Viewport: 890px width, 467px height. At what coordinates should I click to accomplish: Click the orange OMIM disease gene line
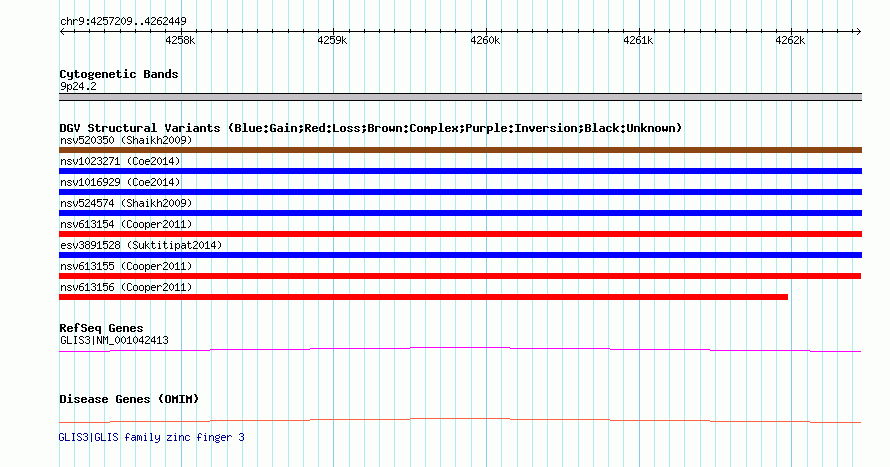(x=460, y=419)
